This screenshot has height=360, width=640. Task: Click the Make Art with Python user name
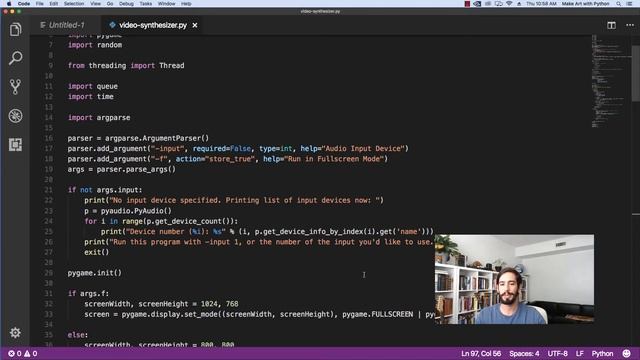point(585,4)
